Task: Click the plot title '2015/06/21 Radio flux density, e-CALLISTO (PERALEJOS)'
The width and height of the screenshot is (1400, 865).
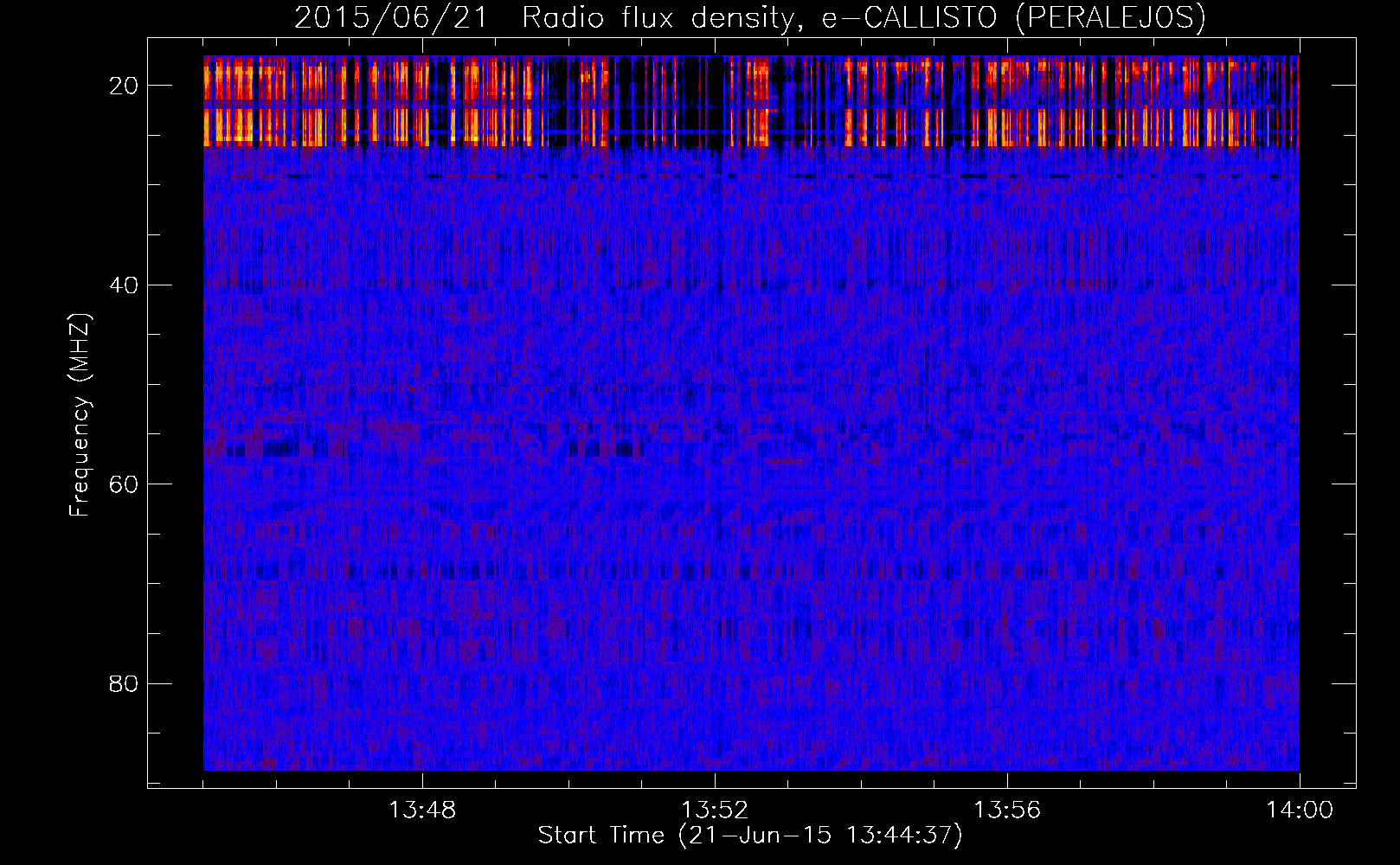Action: pos(749,17)
